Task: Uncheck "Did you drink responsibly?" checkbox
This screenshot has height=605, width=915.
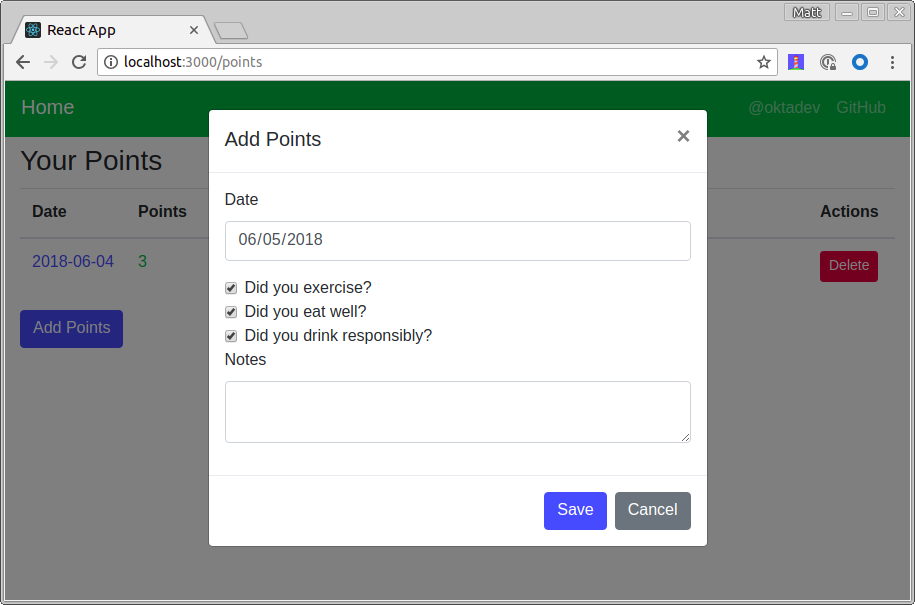Action: point(231,336)
